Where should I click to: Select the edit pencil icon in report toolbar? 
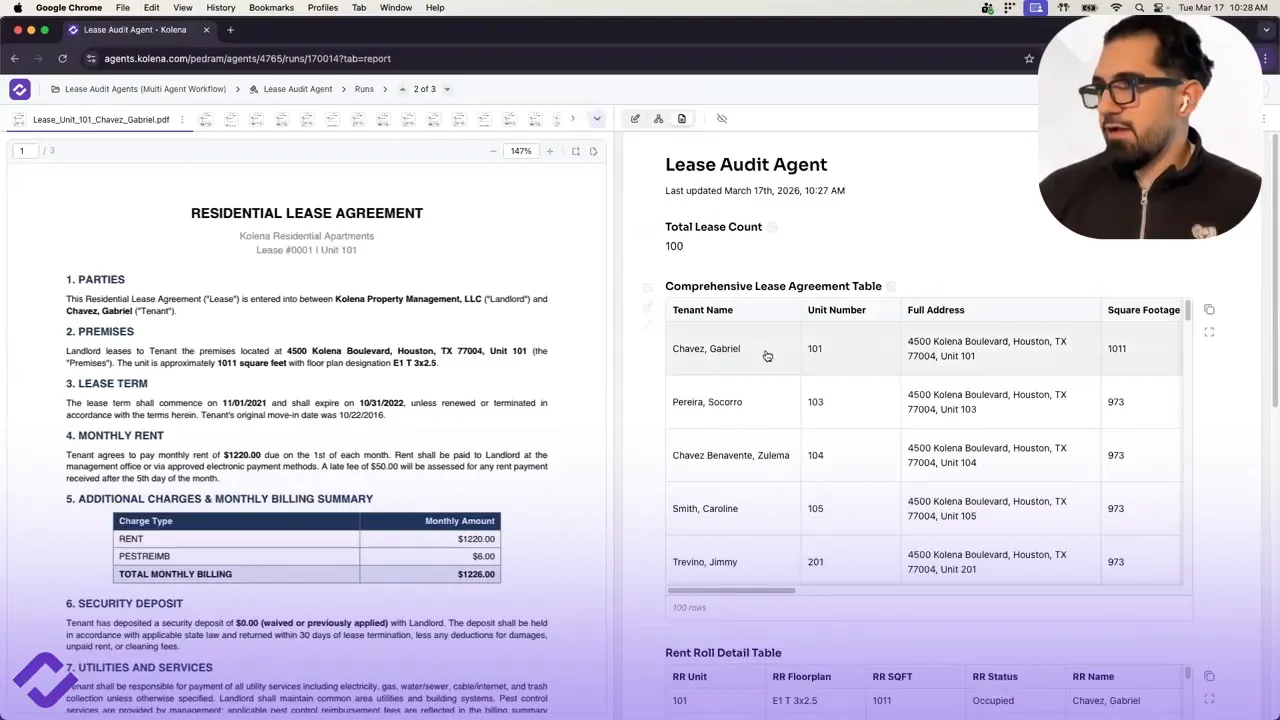tap(635, 119)
